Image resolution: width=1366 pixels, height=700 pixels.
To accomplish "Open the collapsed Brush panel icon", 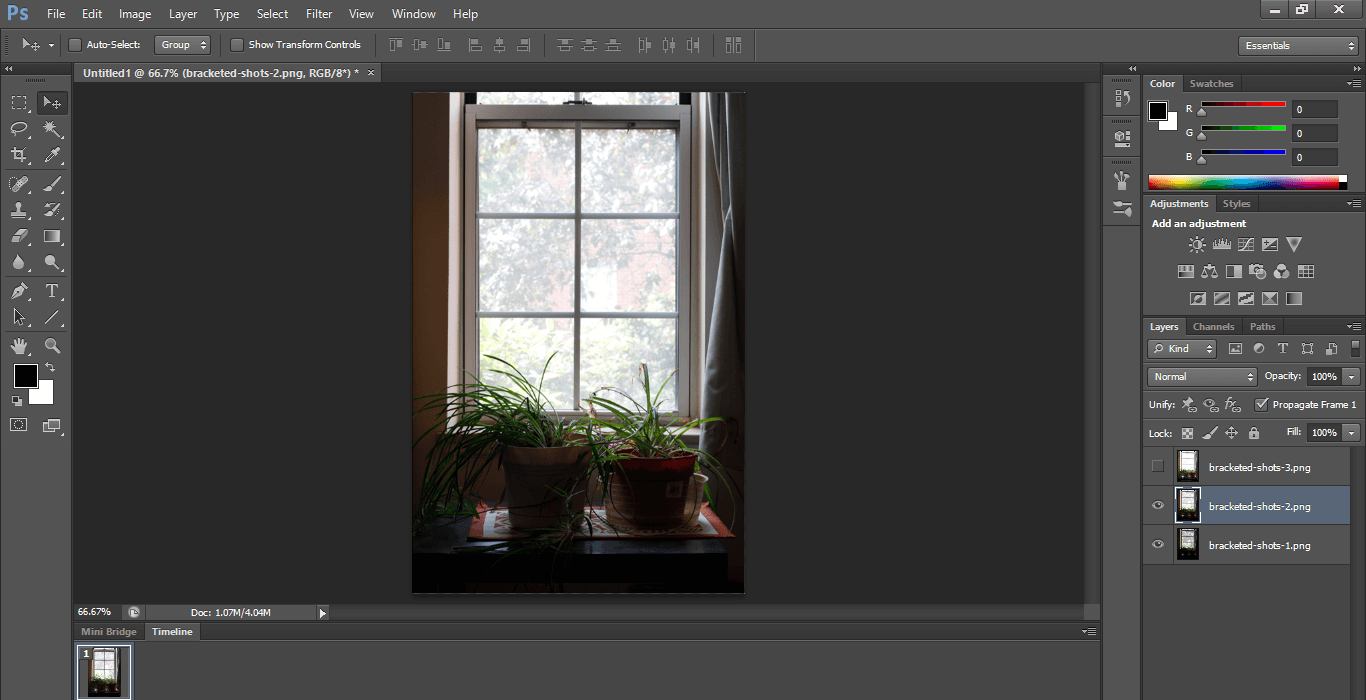I will [x=1122, y=181].
